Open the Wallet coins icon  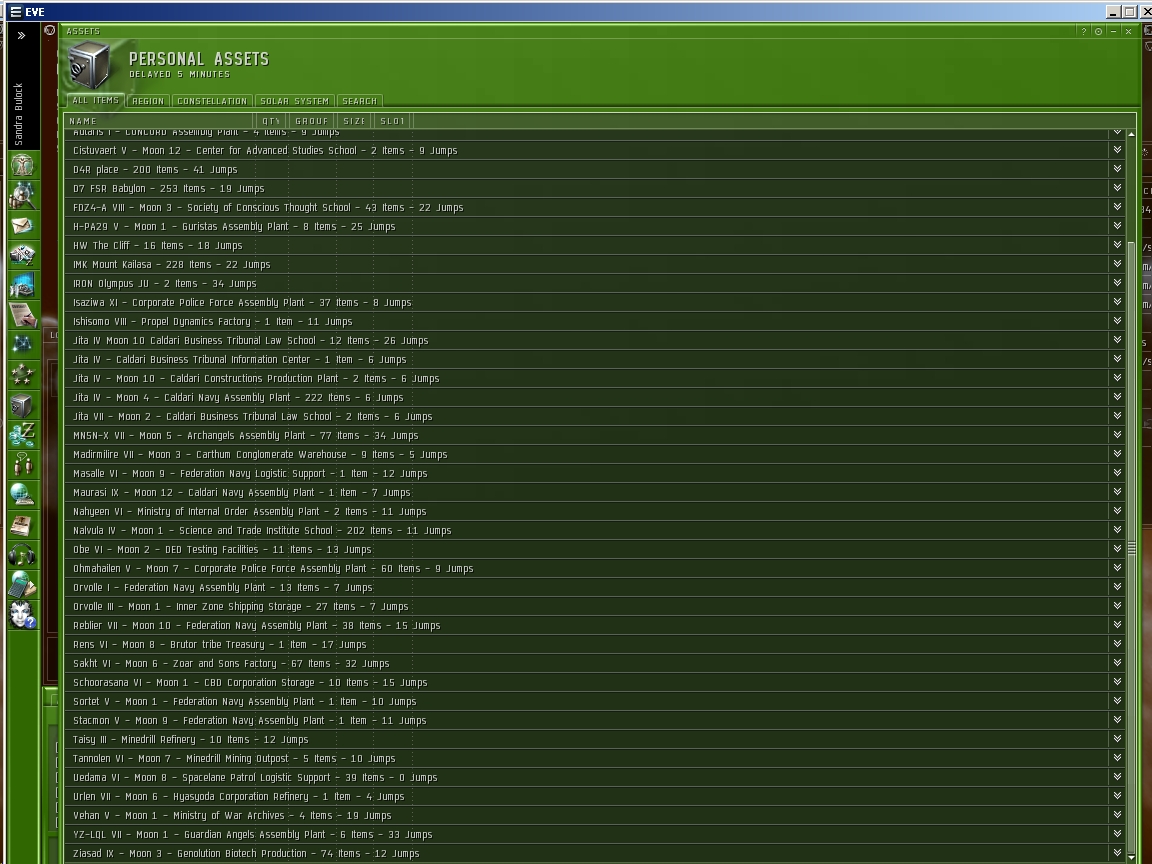(x=22, y=435)
